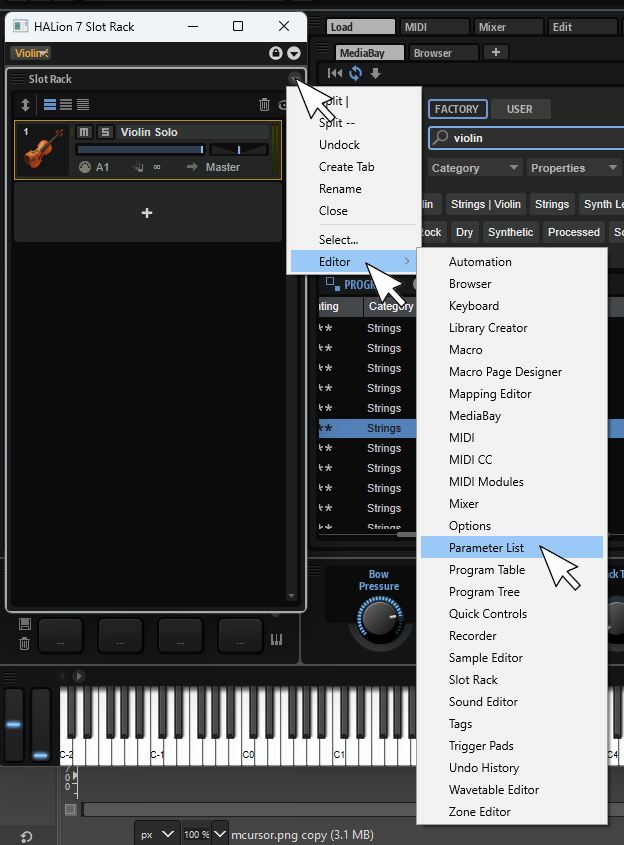The width and height of the screenshot is (624, 845).
Task: Click the trash icon beside the trigger pads
Action: click(24, 643)
